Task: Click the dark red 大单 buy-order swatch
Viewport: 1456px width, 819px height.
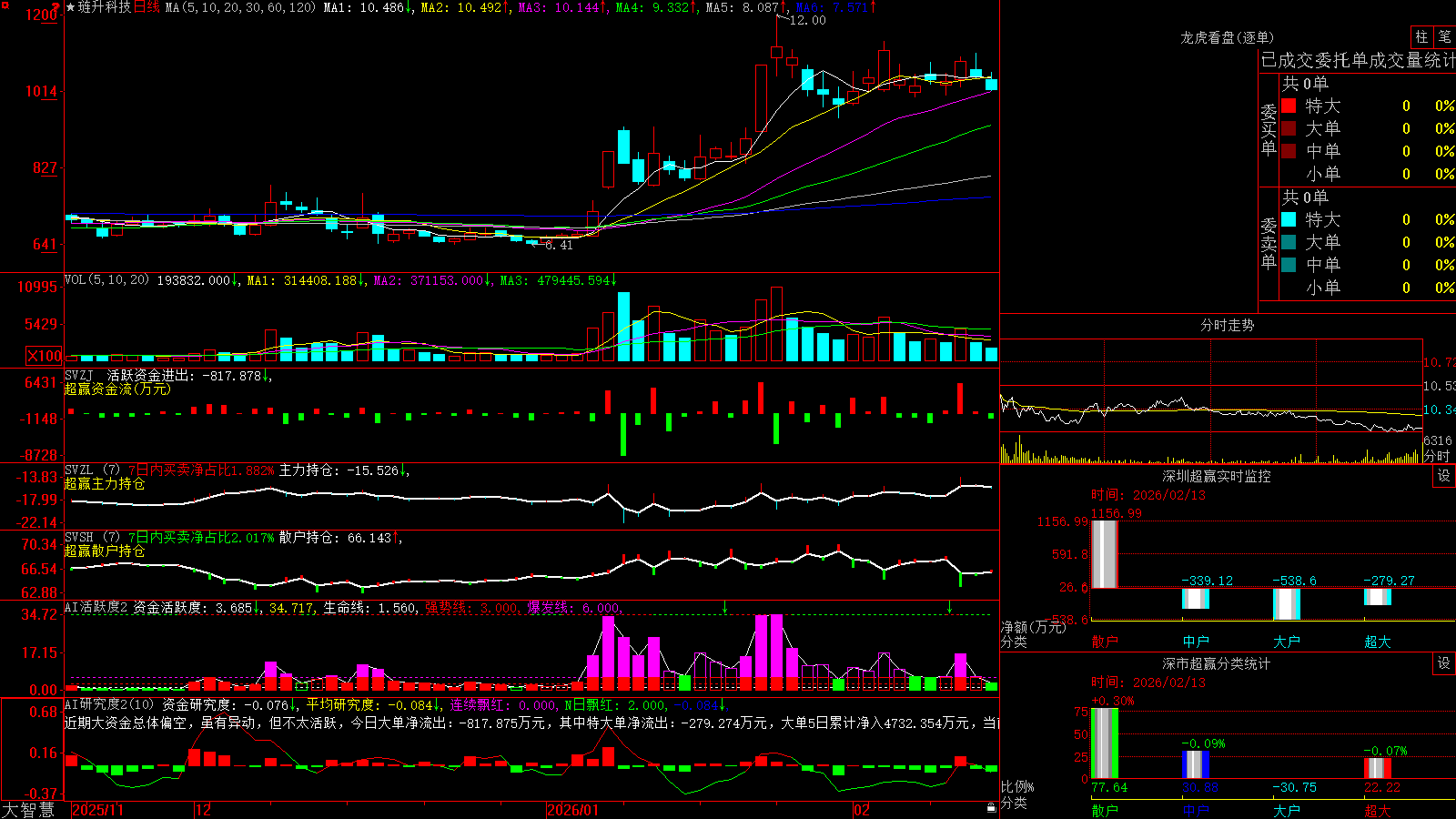Action: (x=1289, y=128)
